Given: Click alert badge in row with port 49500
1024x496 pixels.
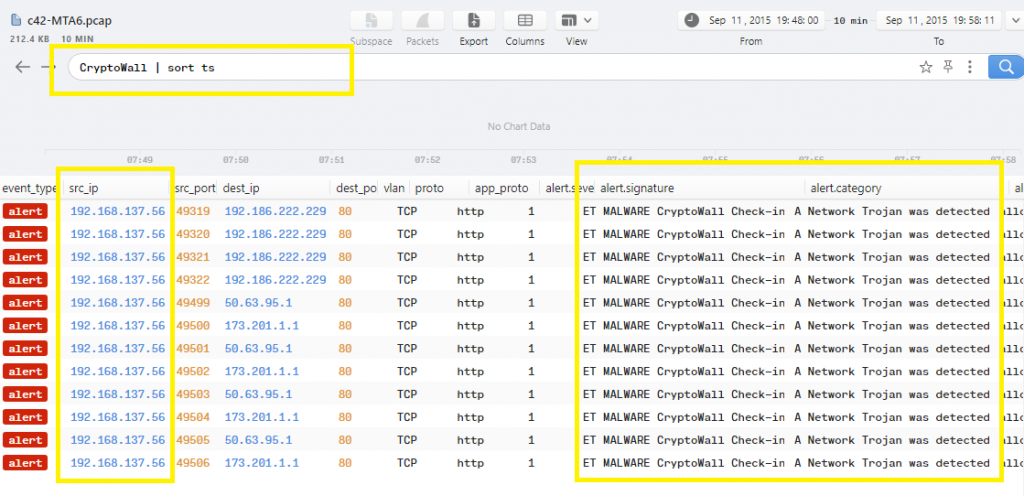Looking at the screenshot, I should point(25,326).
